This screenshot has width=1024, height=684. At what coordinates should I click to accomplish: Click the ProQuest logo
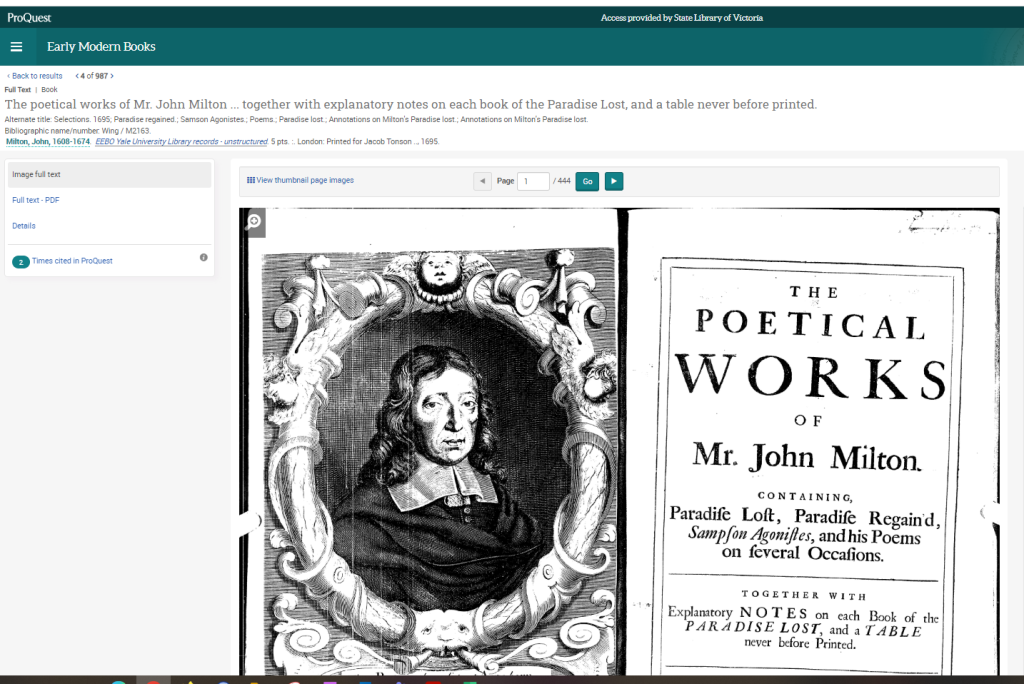(29, 18)
